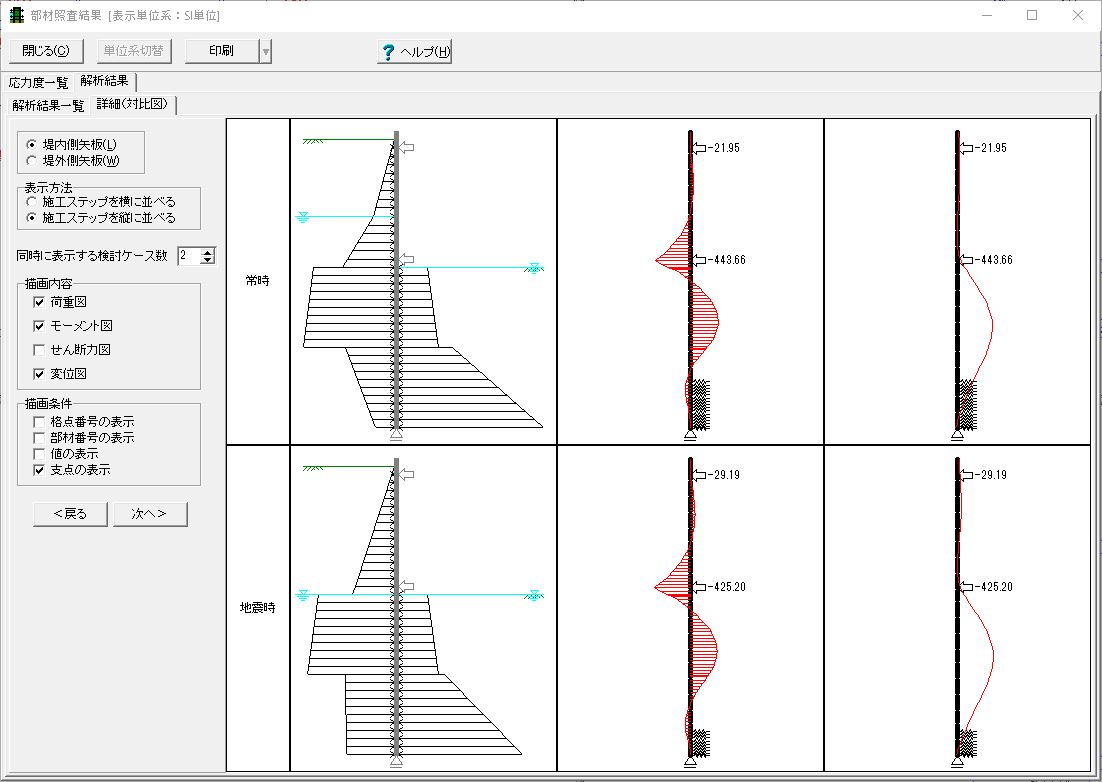Select 堤外側矢板(W) radio button

click(33, 160)
